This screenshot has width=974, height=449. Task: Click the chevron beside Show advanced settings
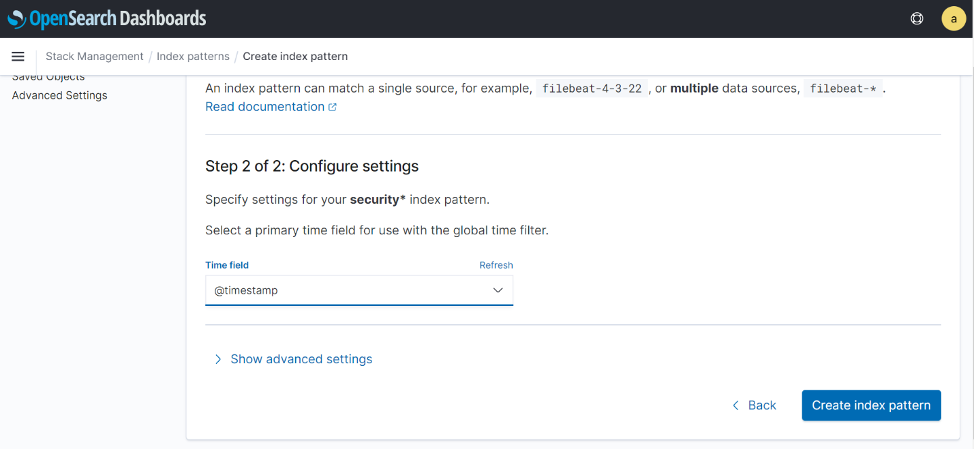point(217,359)
